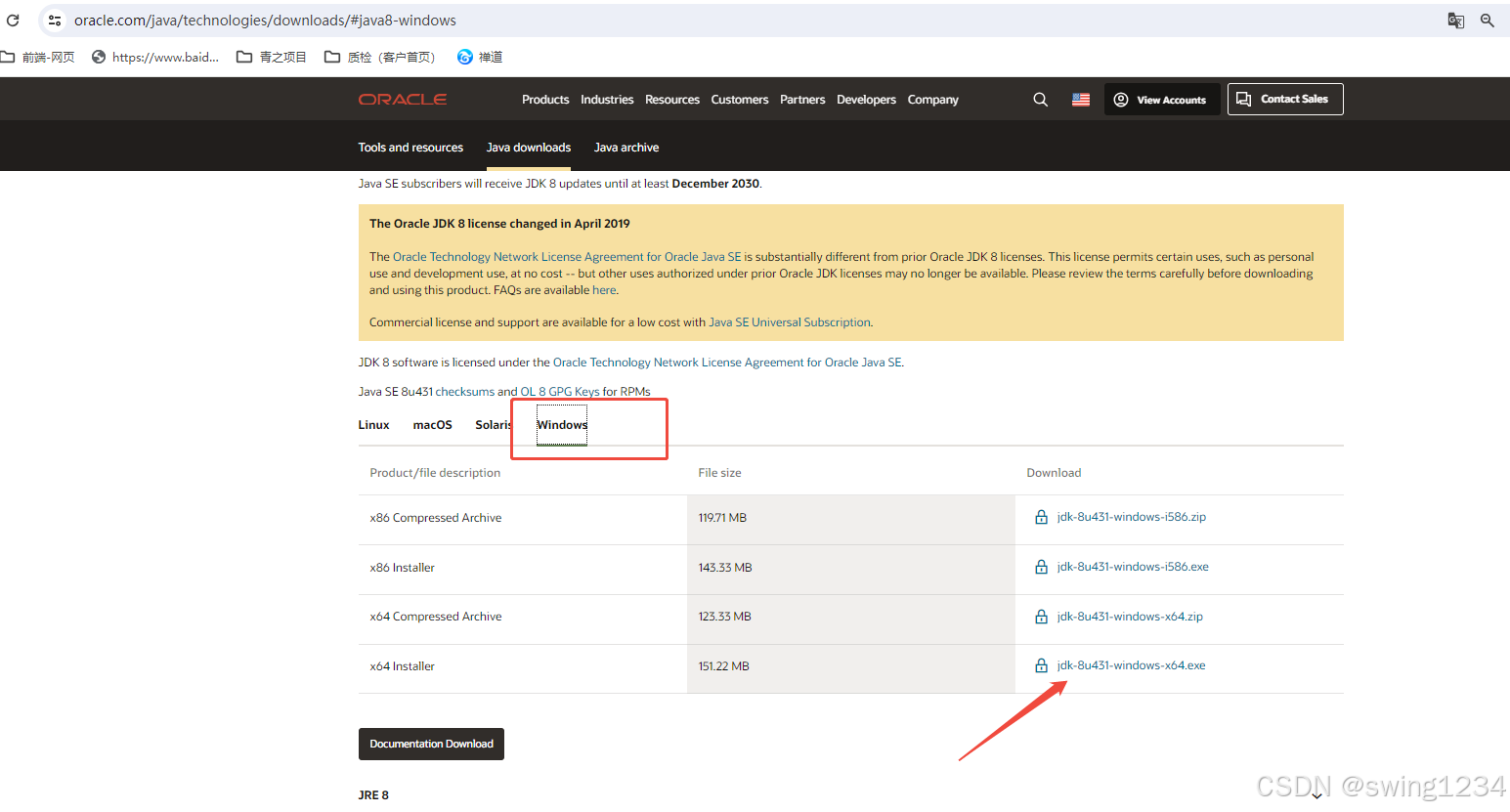Download jdk-8u431-windows-i586.exe
The height and width of the screenshot is (812, 1510).
[x=1133, y=567]
